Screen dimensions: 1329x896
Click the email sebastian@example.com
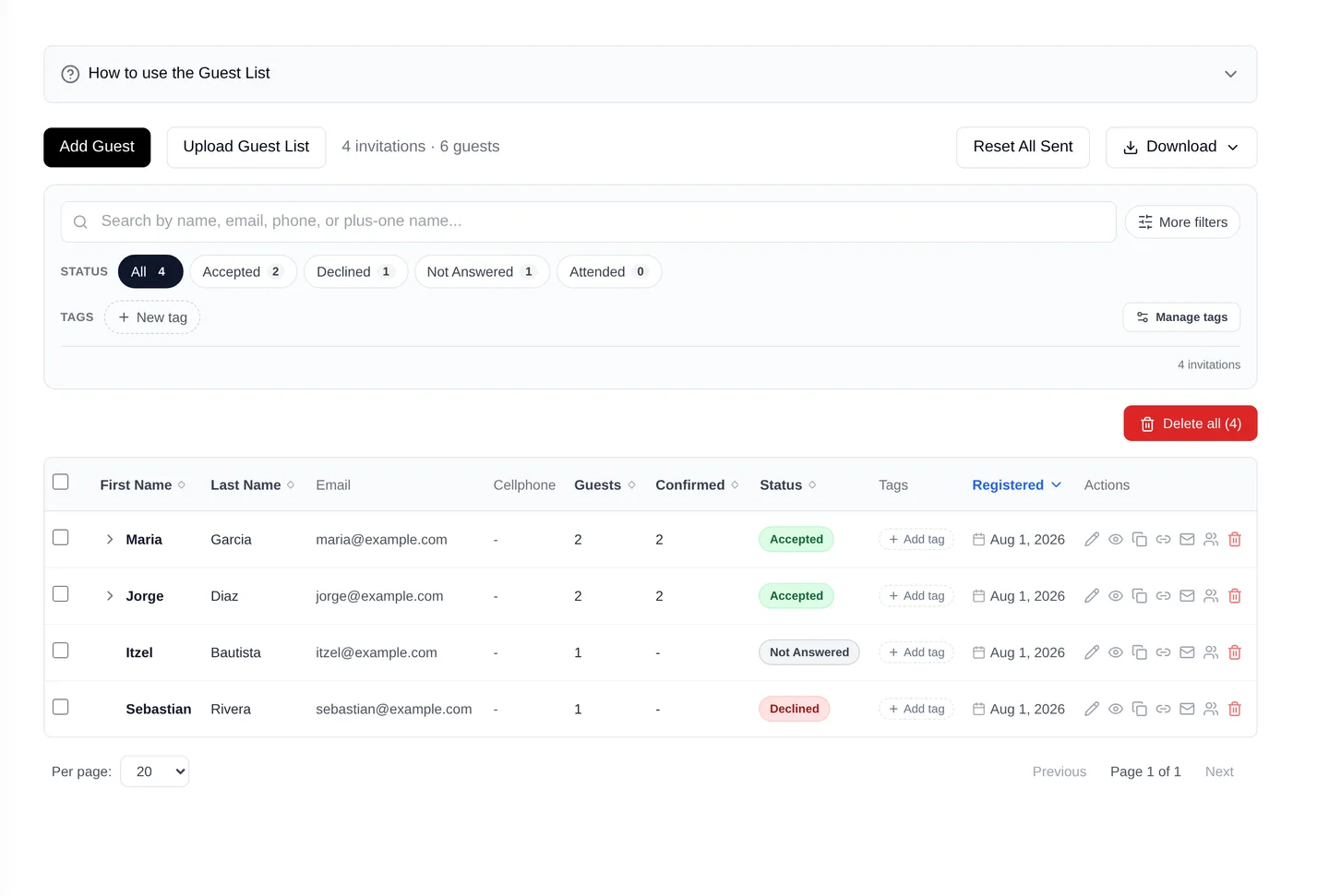click(394, 710)
